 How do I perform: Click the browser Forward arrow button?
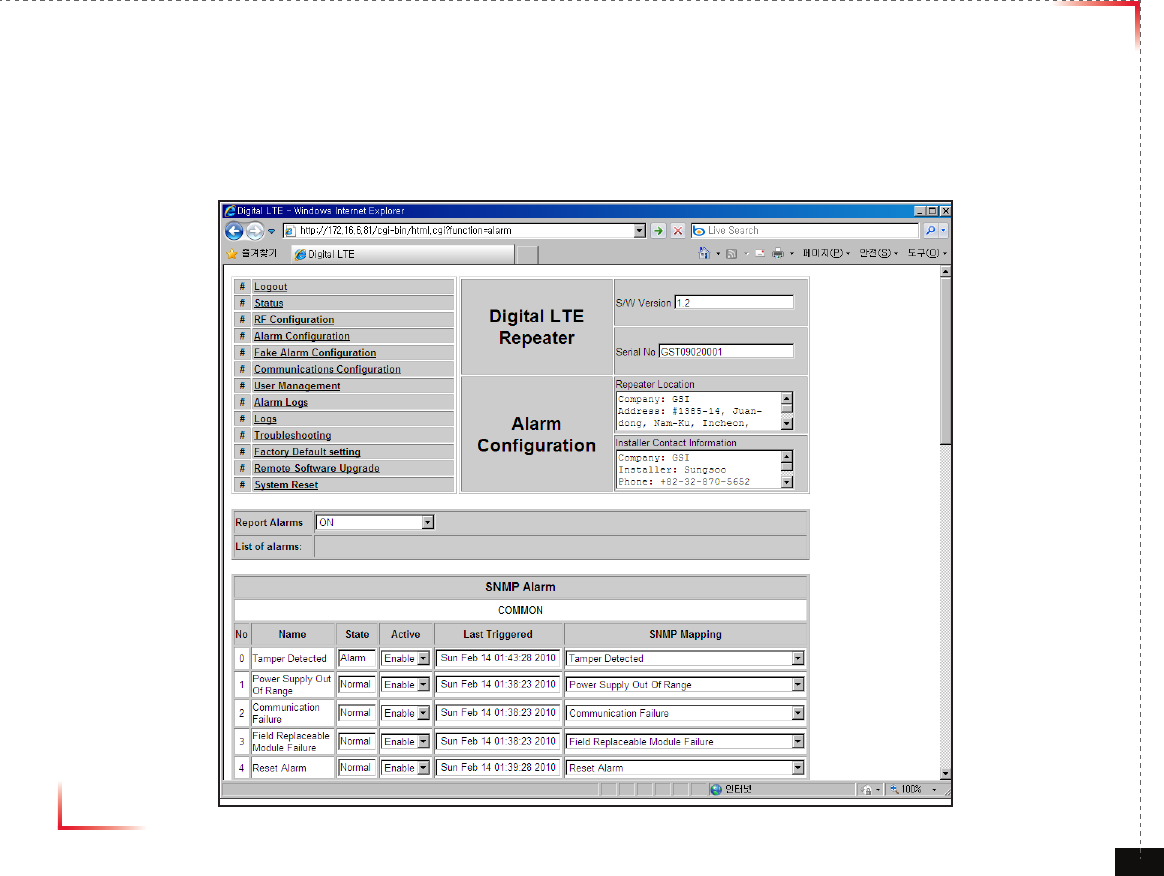pyautogui.click(x=255, y=231)
